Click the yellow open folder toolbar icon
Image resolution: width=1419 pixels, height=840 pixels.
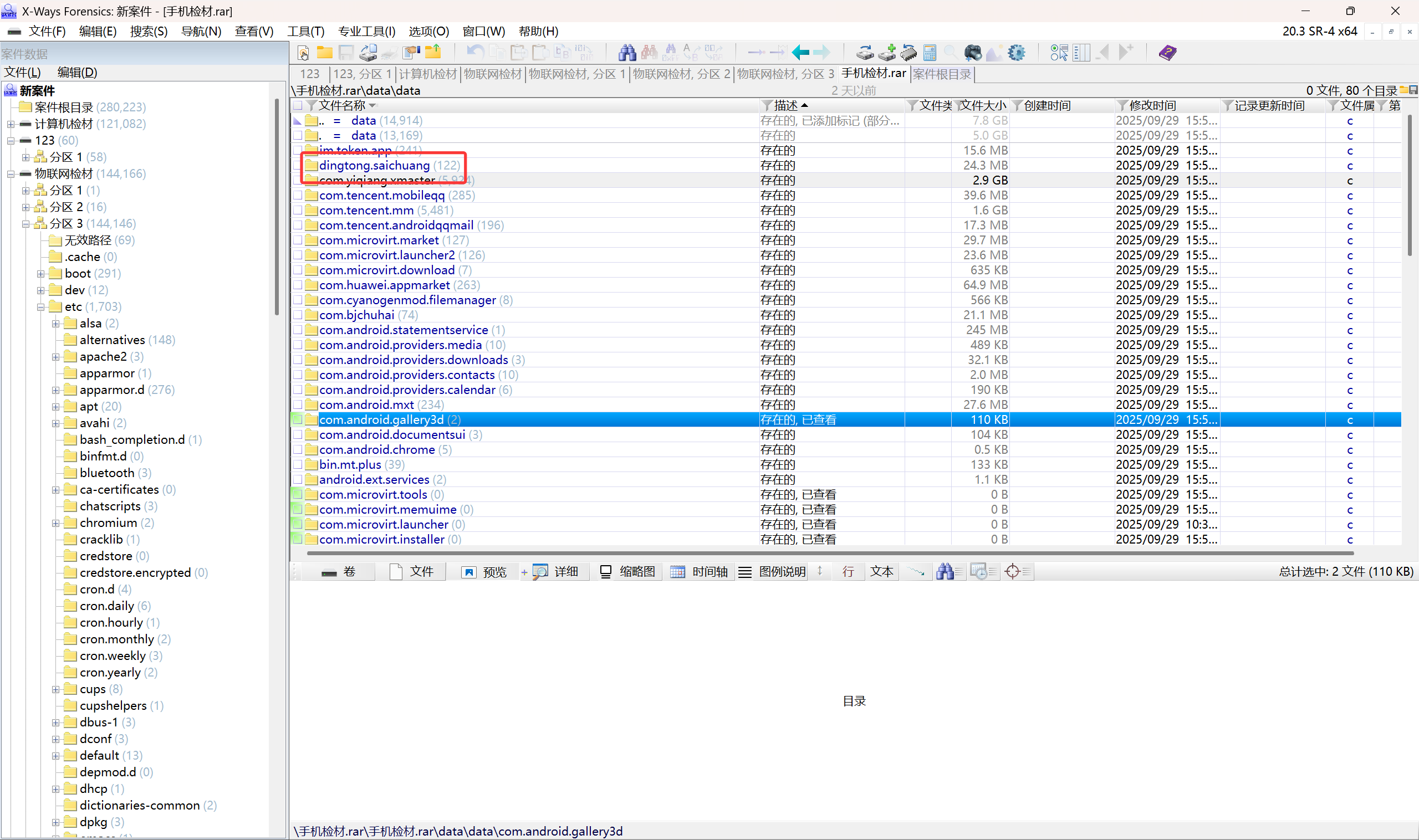pos(324,53)
